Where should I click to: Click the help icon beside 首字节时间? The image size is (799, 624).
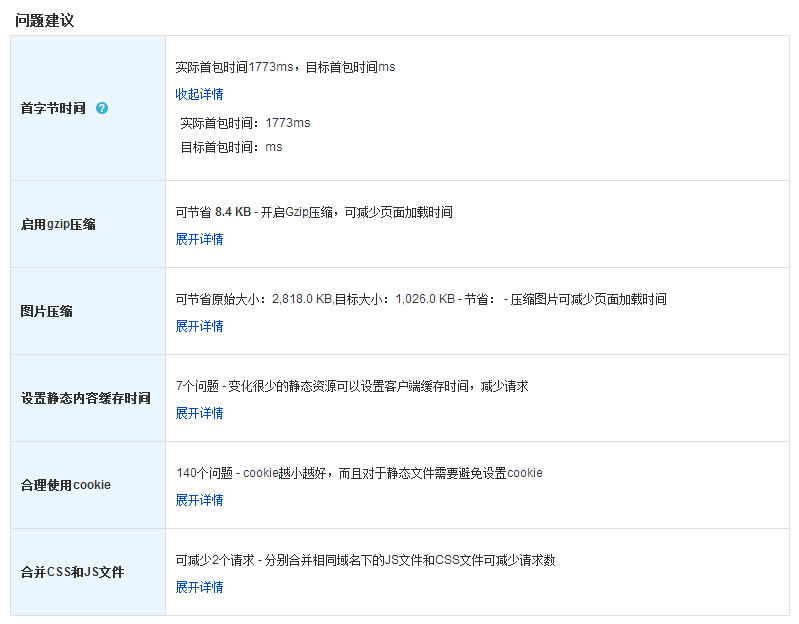pos(102,108)
